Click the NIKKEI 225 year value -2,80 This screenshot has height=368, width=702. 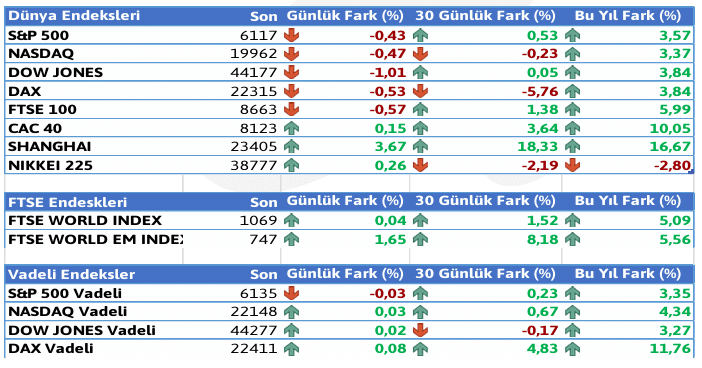point(672,166)
